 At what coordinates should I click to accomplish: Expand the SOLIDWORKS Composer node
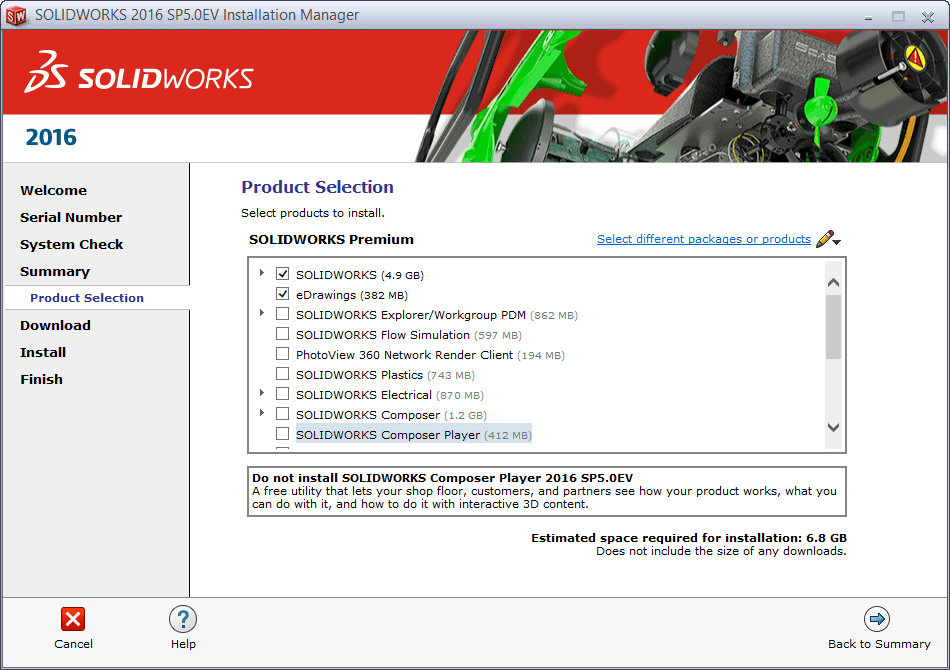pyautogui.click(x=262, y=413)
